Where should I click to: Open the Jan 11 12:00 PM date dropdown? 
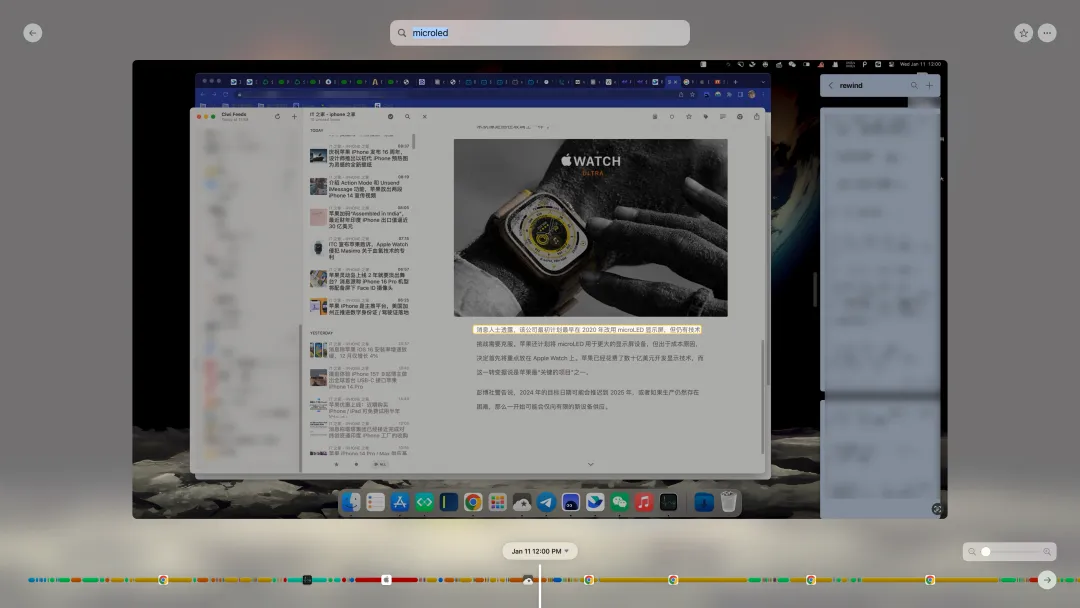(539, 552)
